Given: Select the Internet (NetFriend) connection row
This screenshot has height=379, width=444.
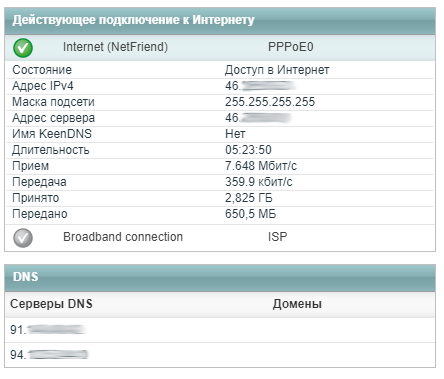Looking at the screenshot, I should pyautogui.click(x=220, y=48).
